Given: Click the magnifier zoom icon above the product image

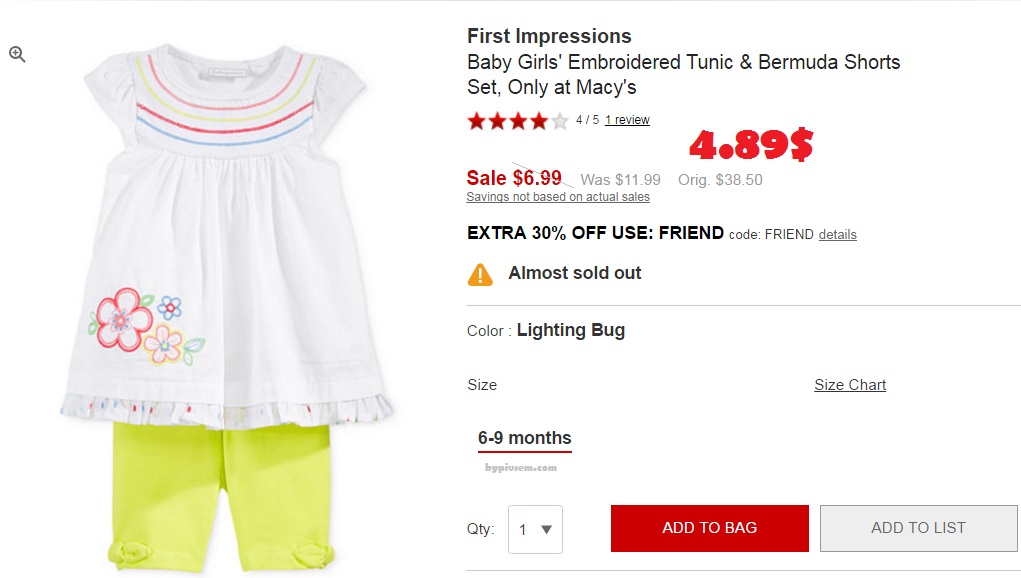Looking at the screenshot, I should 17,55.
